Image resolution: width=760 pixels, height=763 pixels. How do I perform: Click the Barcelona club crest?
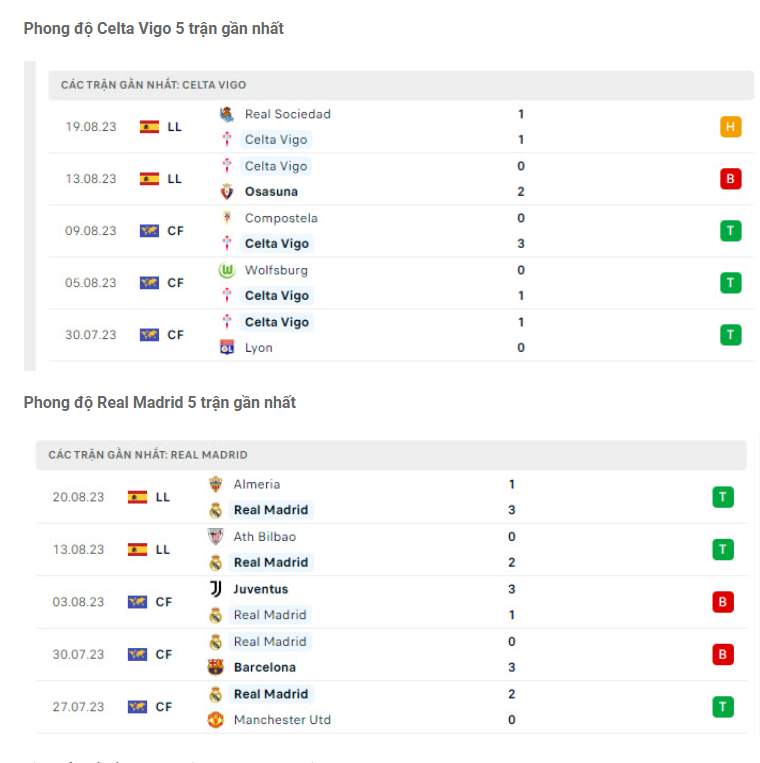pyautogui.click(x=215, y=667)
